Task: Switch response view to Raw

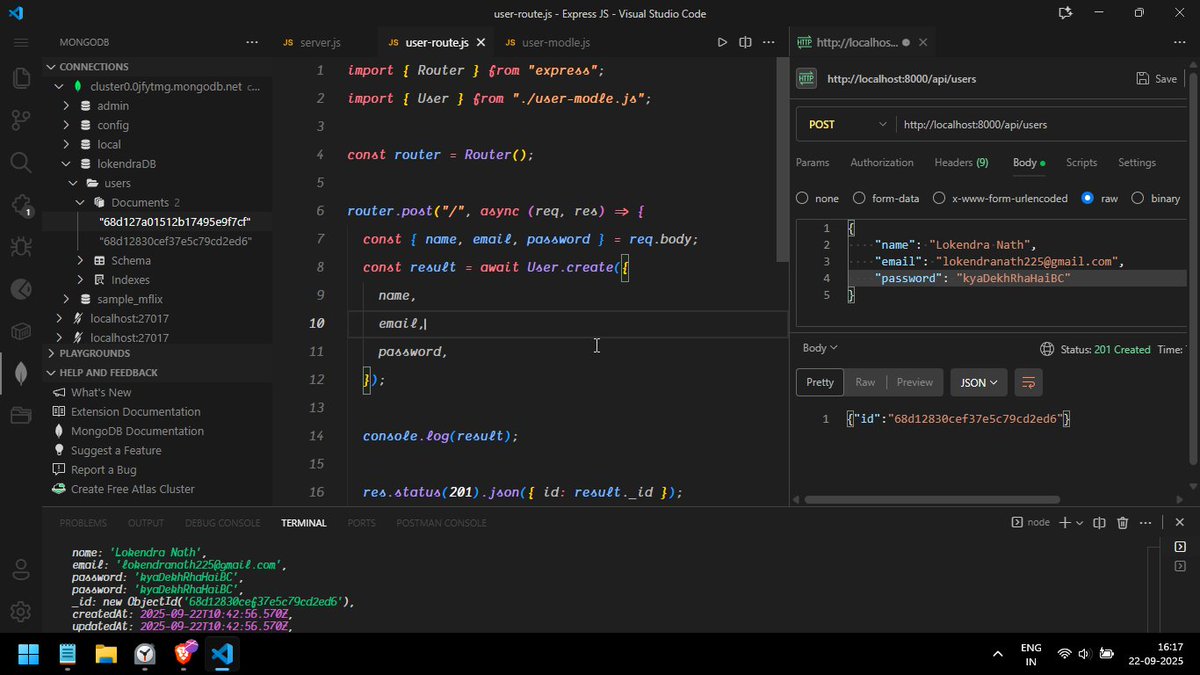Action: coord(865,382)
